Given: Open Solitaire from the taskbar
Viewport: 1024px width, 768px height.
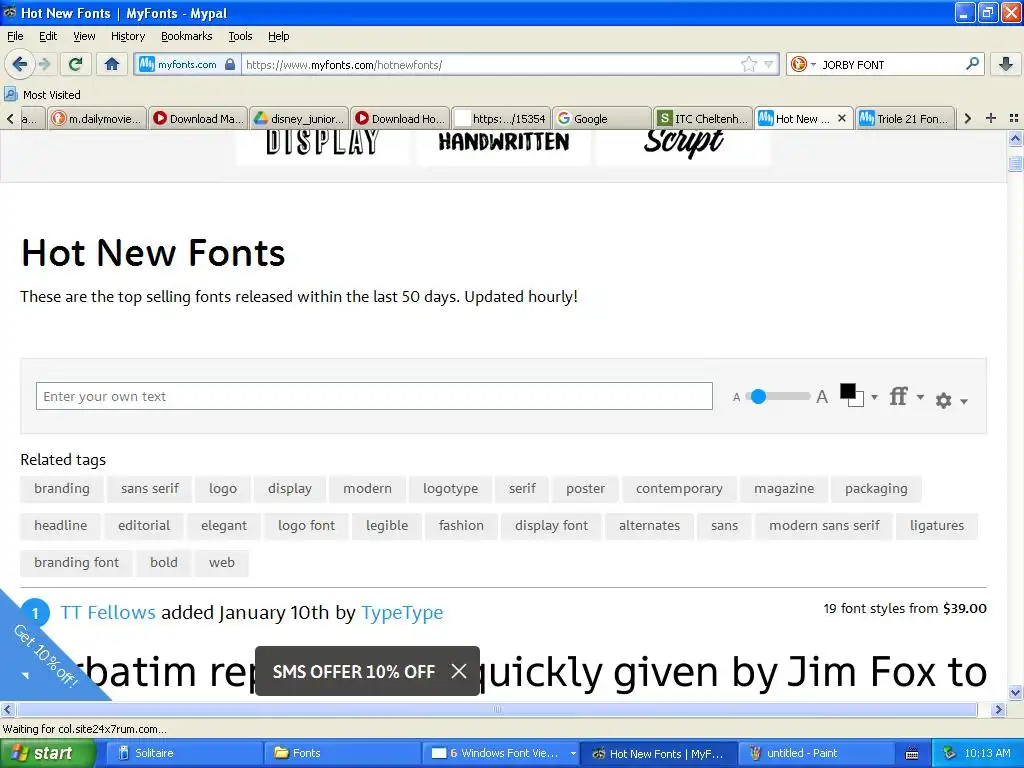Looking at the screenshot, I should point(184,754).
